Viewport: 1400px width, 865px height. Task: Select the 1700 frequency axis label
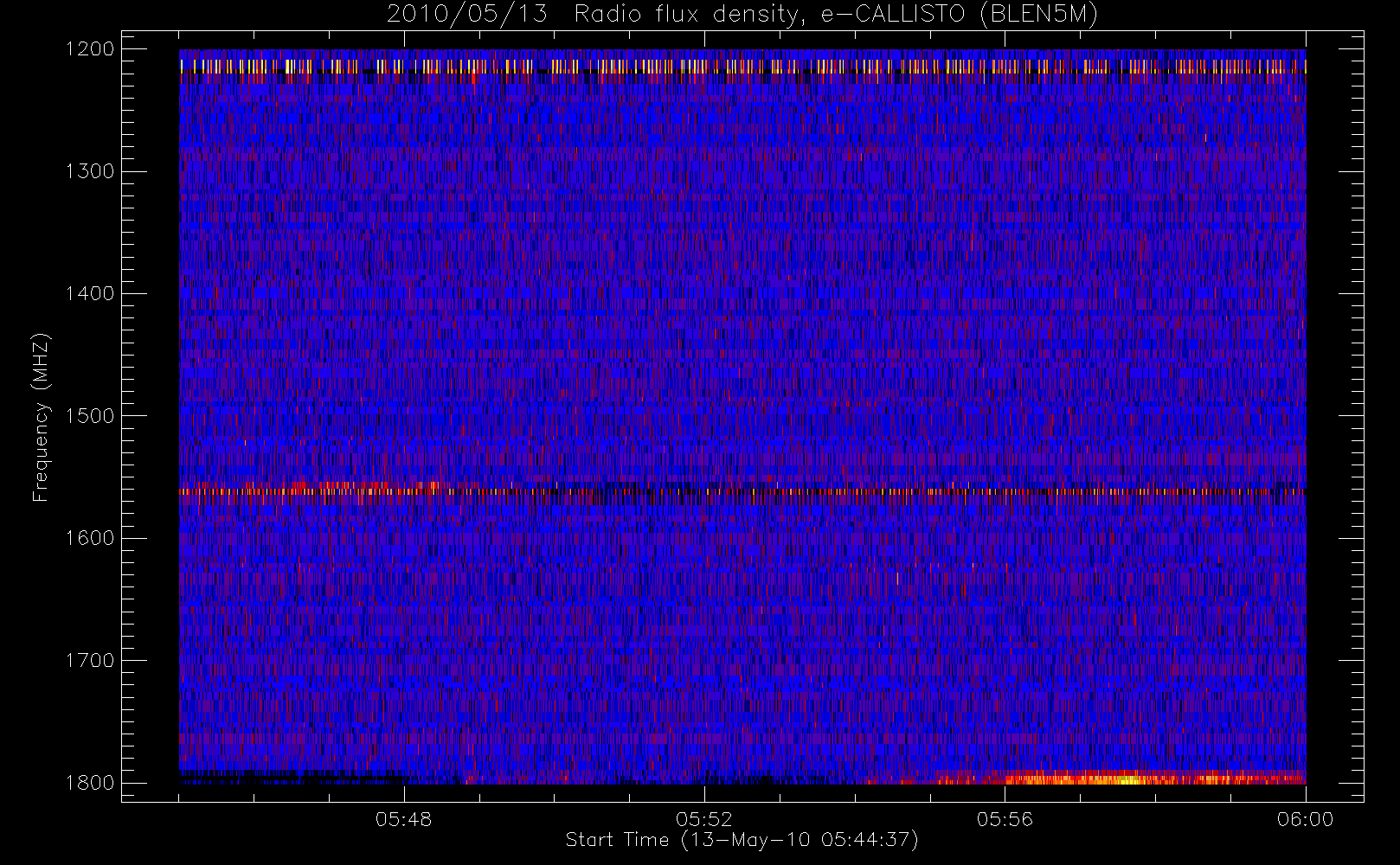91,660
